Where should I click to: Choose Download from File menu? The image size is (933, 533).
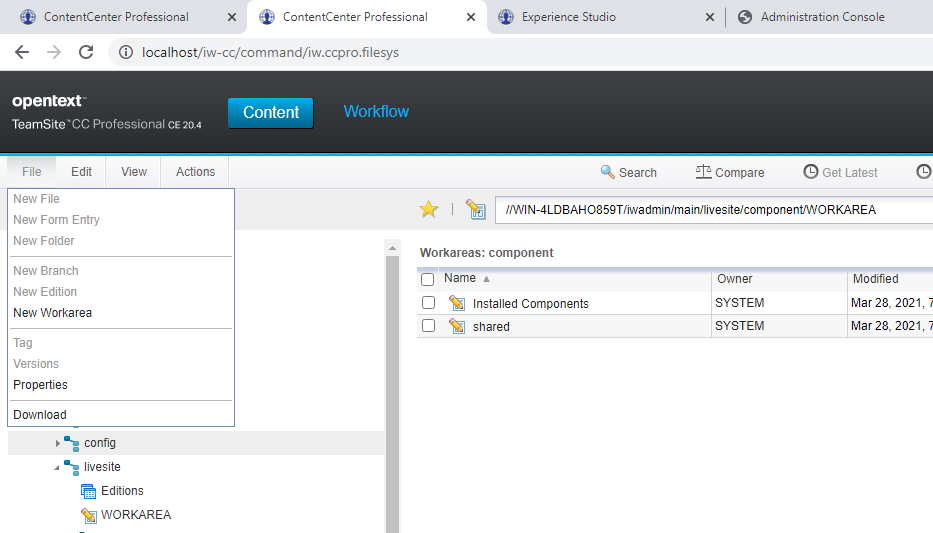click(x=40, y=415)
